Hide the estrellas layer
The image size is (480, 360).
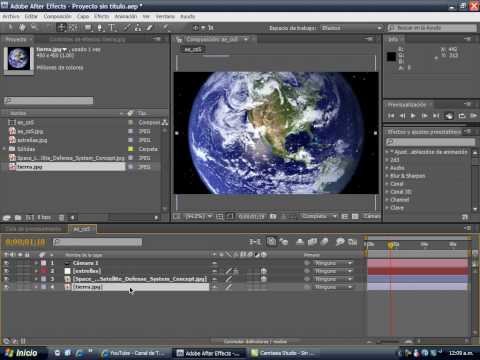(x=6, y=271)
